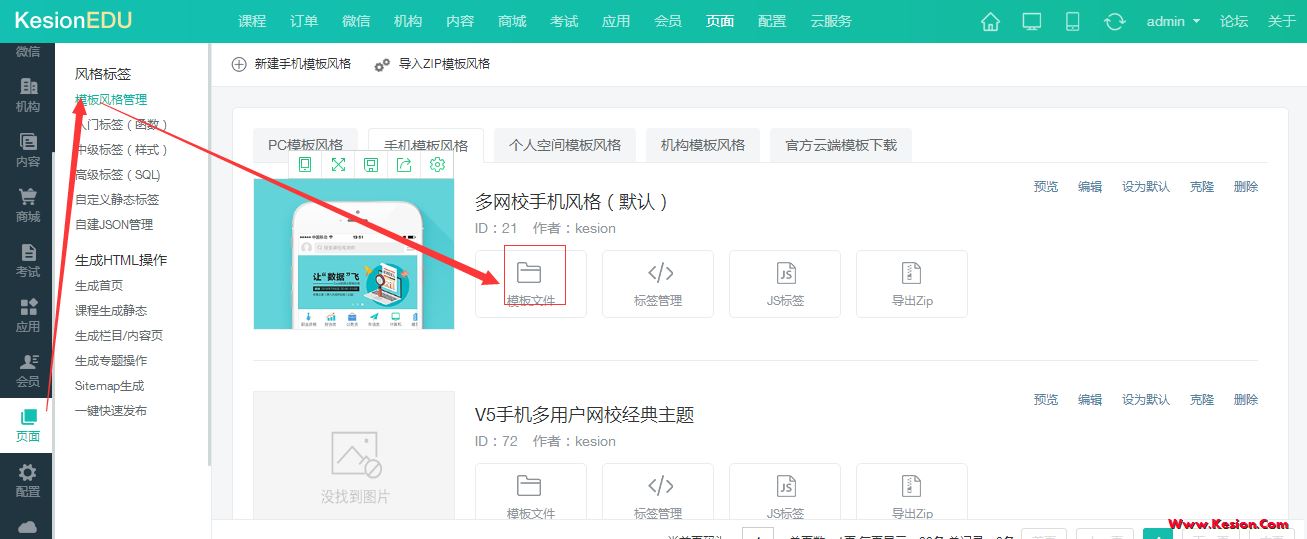Image resolution: width=1307 pixels, height=539 pixels.
Task: Open 应用 icon in left sidebar
Action: click(x=28, y=314)
